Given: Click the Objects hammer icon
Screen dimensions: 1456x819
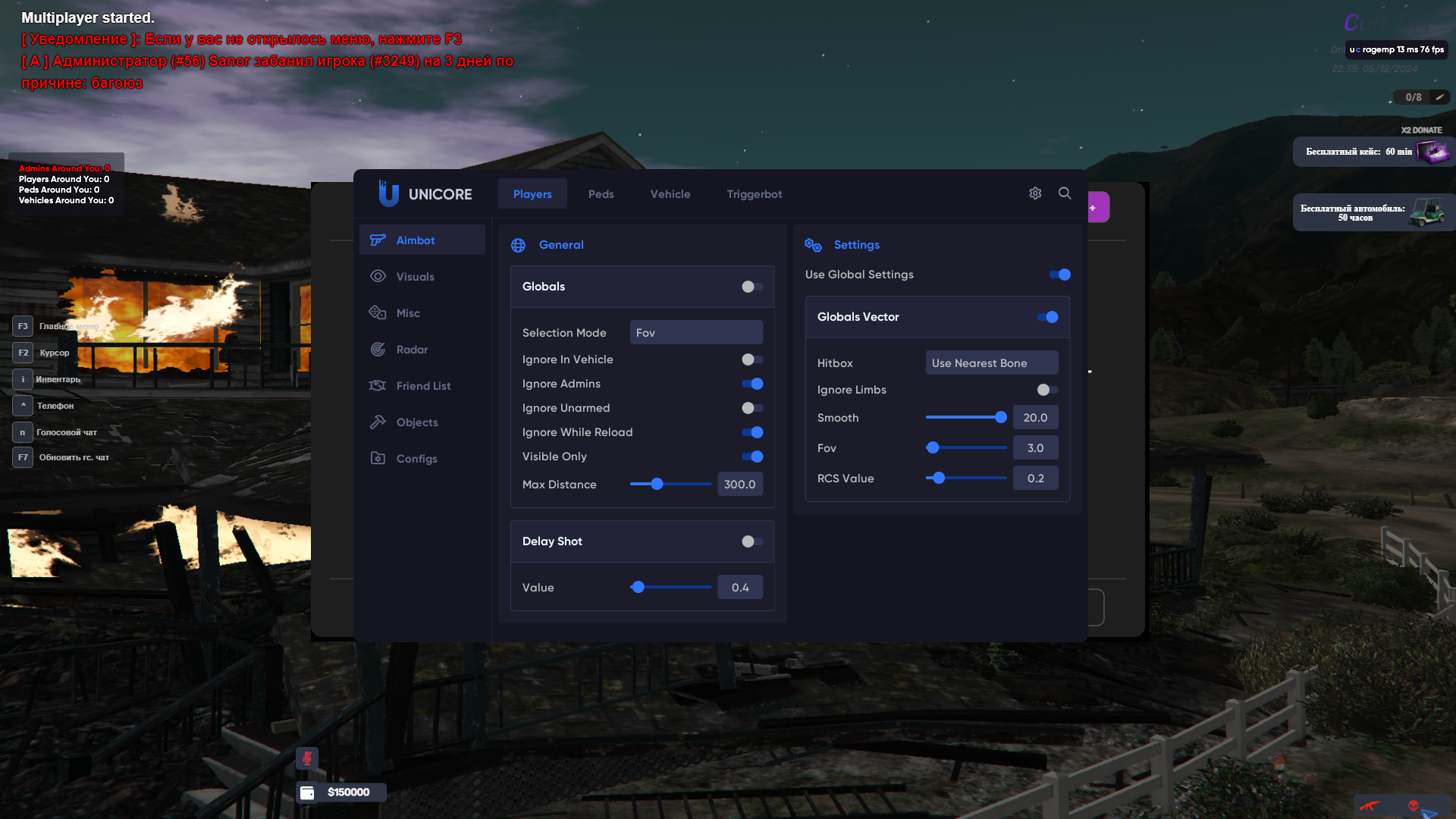Looking at the screenshot, I should (378, 422).
